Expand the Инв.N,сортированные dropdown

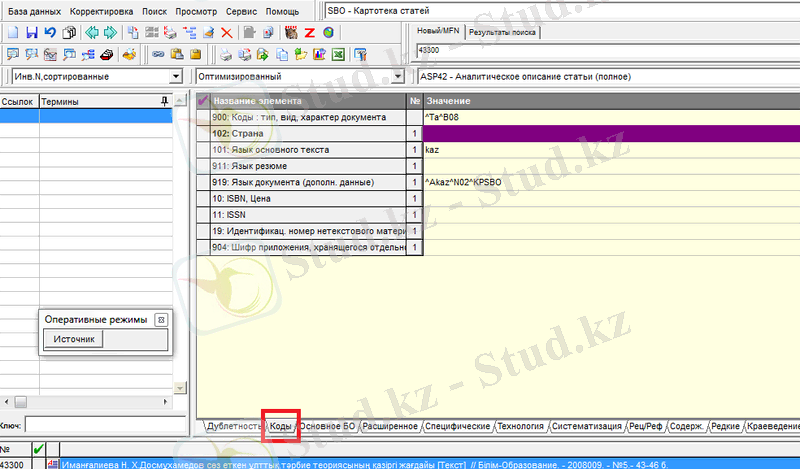[176, 77]
